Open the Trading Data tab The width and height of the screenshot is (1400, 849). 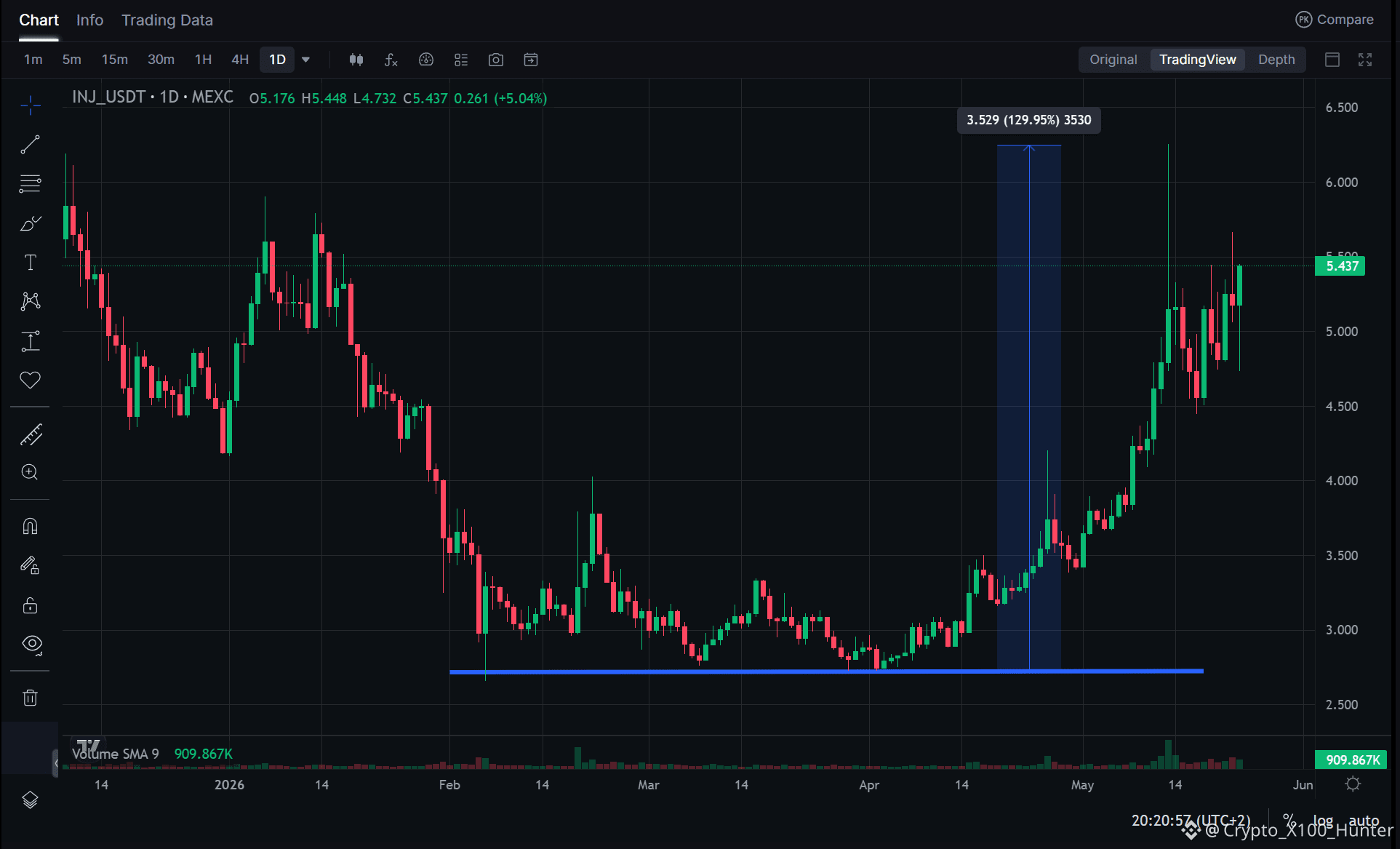167,20
